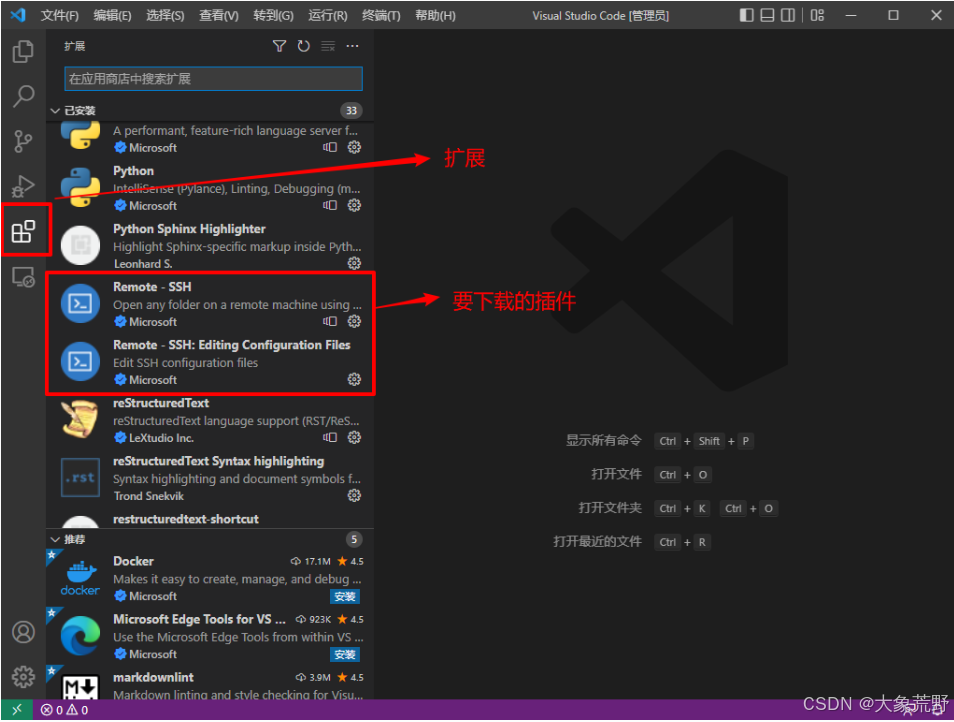
Task: Open manage gear for Remote - SSH
Action: point(354,321)
